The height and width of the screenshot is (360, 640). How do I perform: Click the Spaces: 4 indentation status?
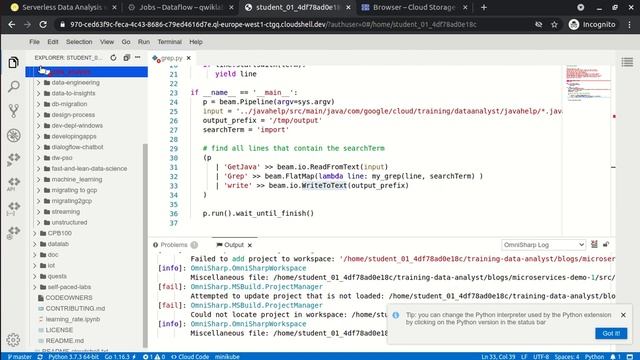(x=567, y=356)
